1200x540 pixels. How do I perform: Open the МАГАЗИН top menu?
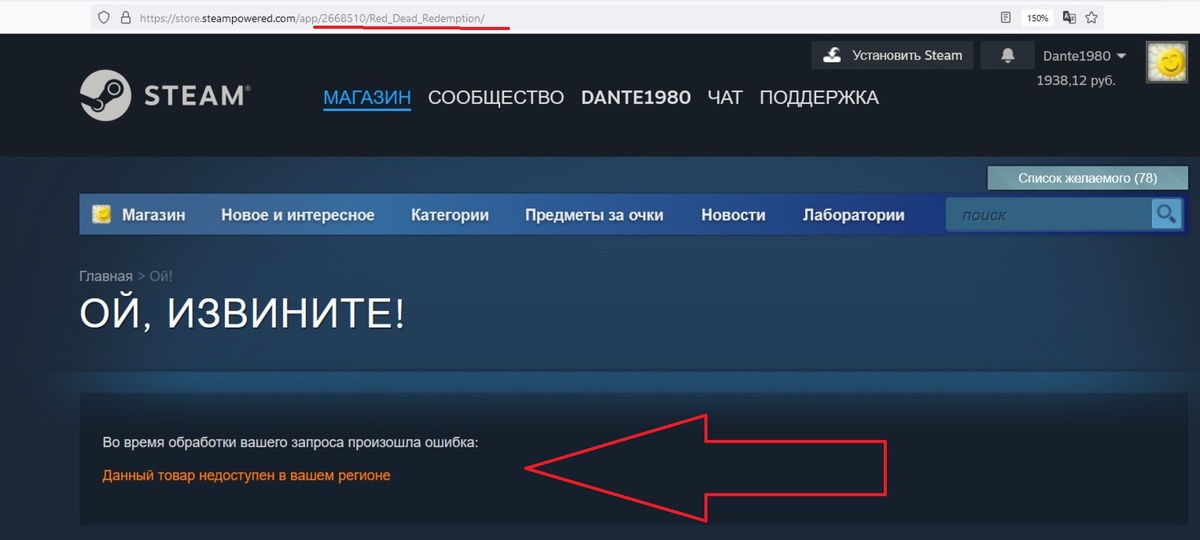pyautogui.click(x=367, y=98)
